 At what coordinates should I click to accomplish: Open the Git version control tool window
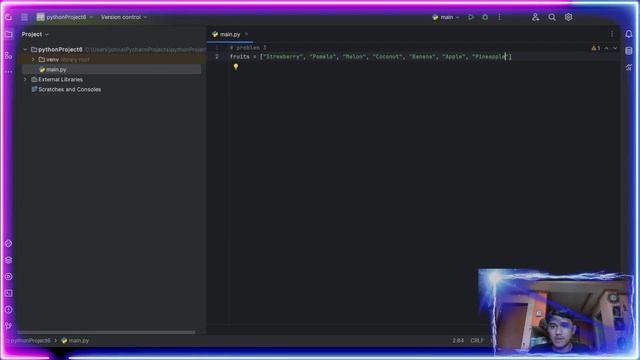coord(8,326)
